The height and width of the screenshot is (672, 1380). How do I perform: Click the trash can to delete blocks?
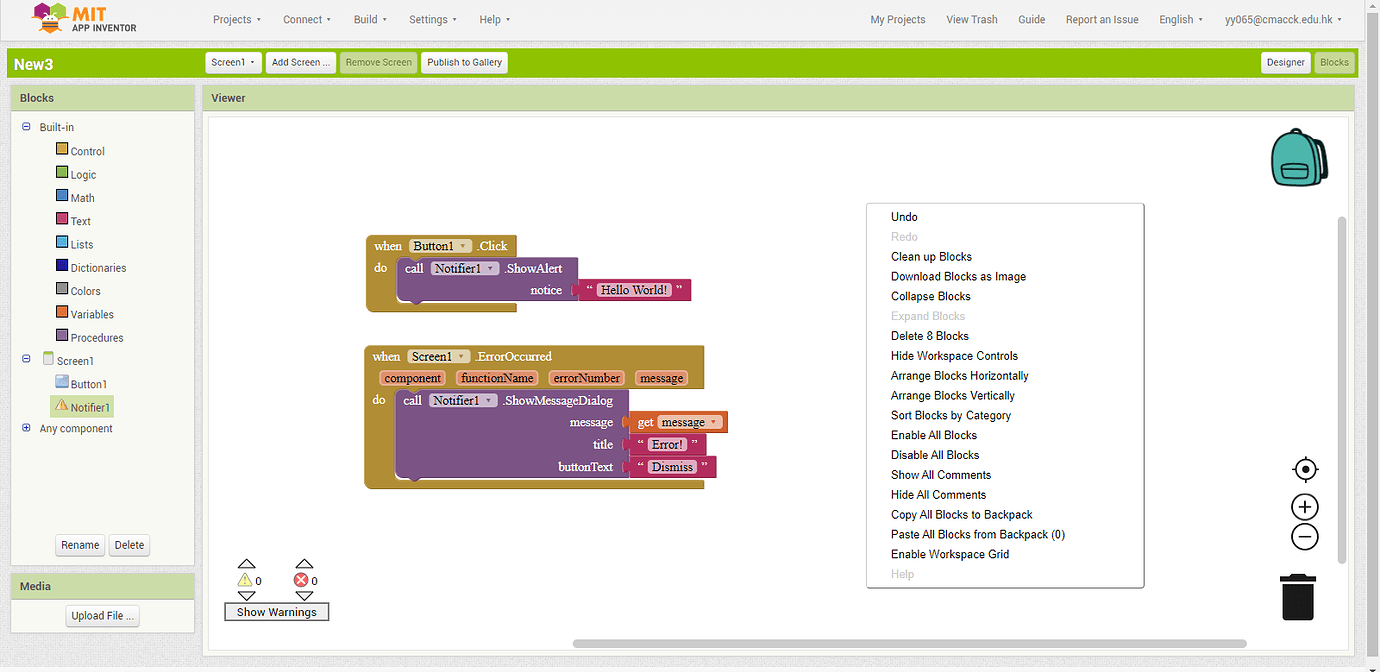coord(1298,596)
